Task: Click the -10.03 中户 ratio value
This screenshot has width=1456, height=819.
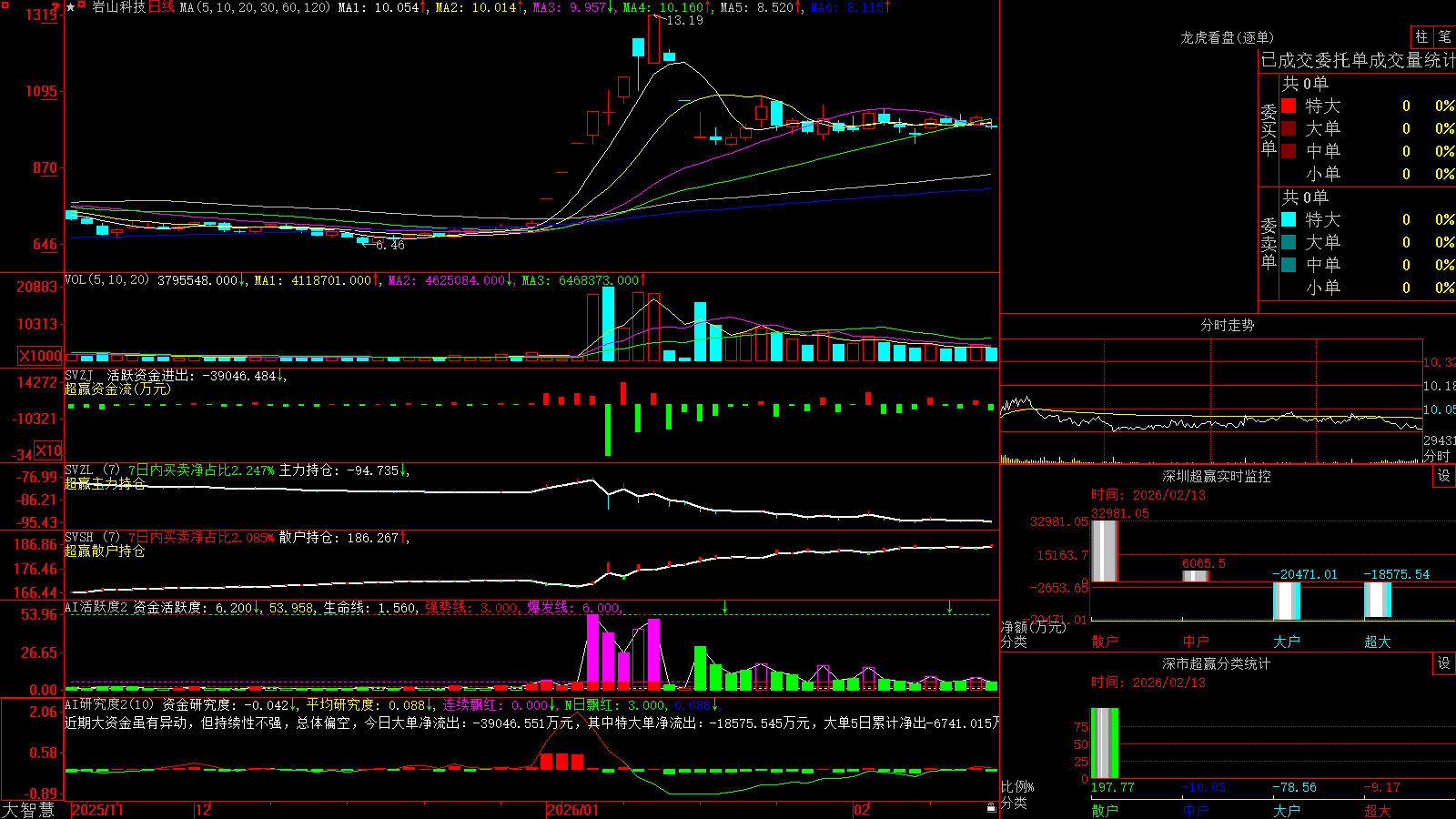Action: [1203, 787]
